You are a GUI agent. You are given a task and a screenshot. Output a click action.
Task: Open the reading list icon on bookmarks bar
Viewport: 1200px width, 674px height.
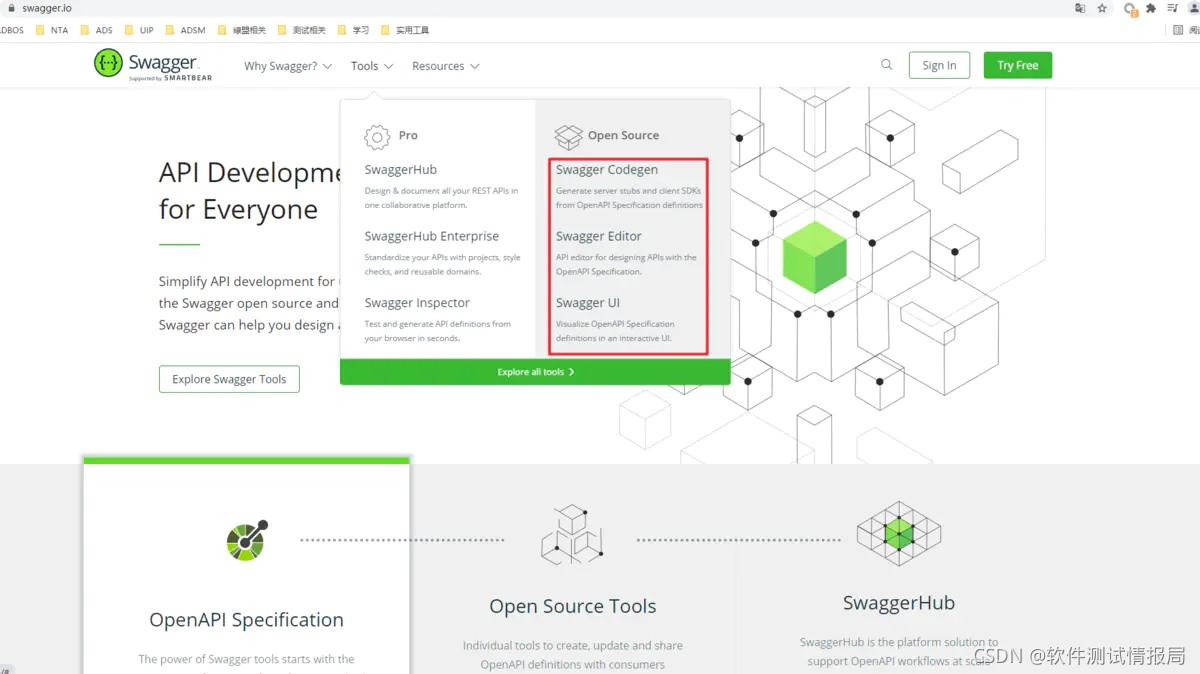point(1178,30)
